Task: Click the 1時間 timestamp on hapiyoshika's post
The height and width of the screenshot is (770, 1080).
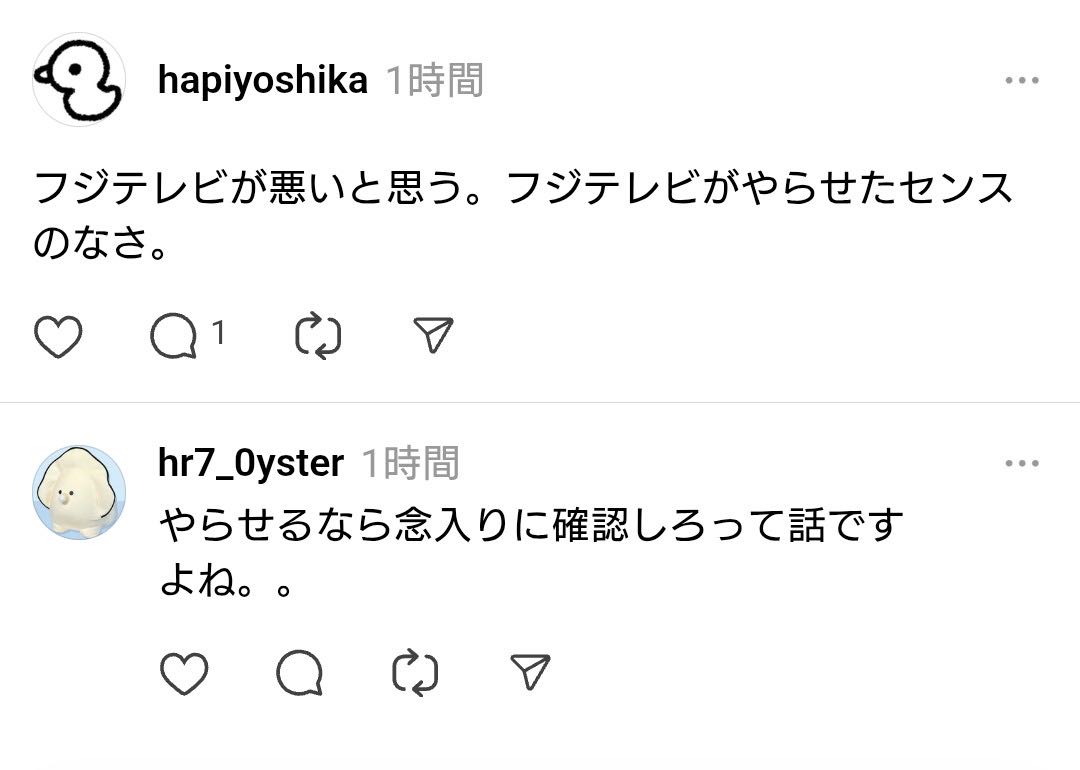Action: [435, 80]
